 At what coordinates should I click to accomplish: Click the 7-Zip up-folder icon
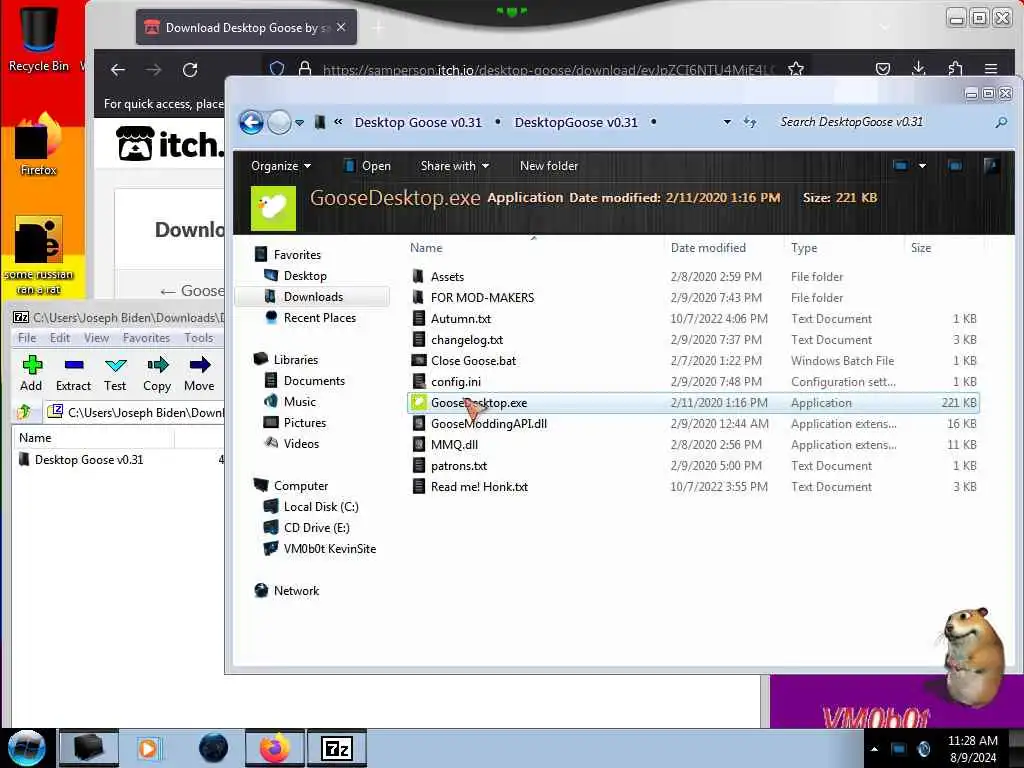(x=24, y=412)
